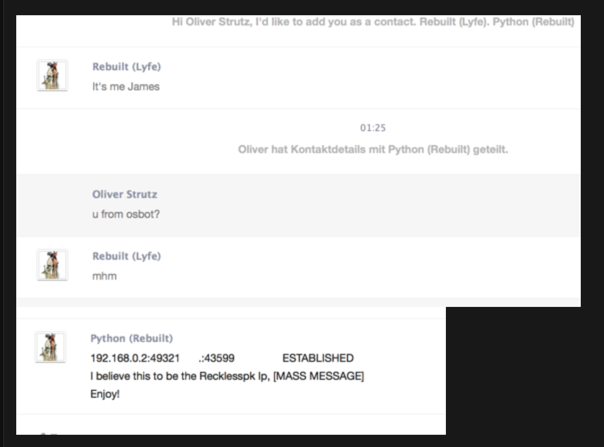The image size is (604, 447).
Task: Click the [MASS MESSAGE] tag text
Action: [319, 376]
